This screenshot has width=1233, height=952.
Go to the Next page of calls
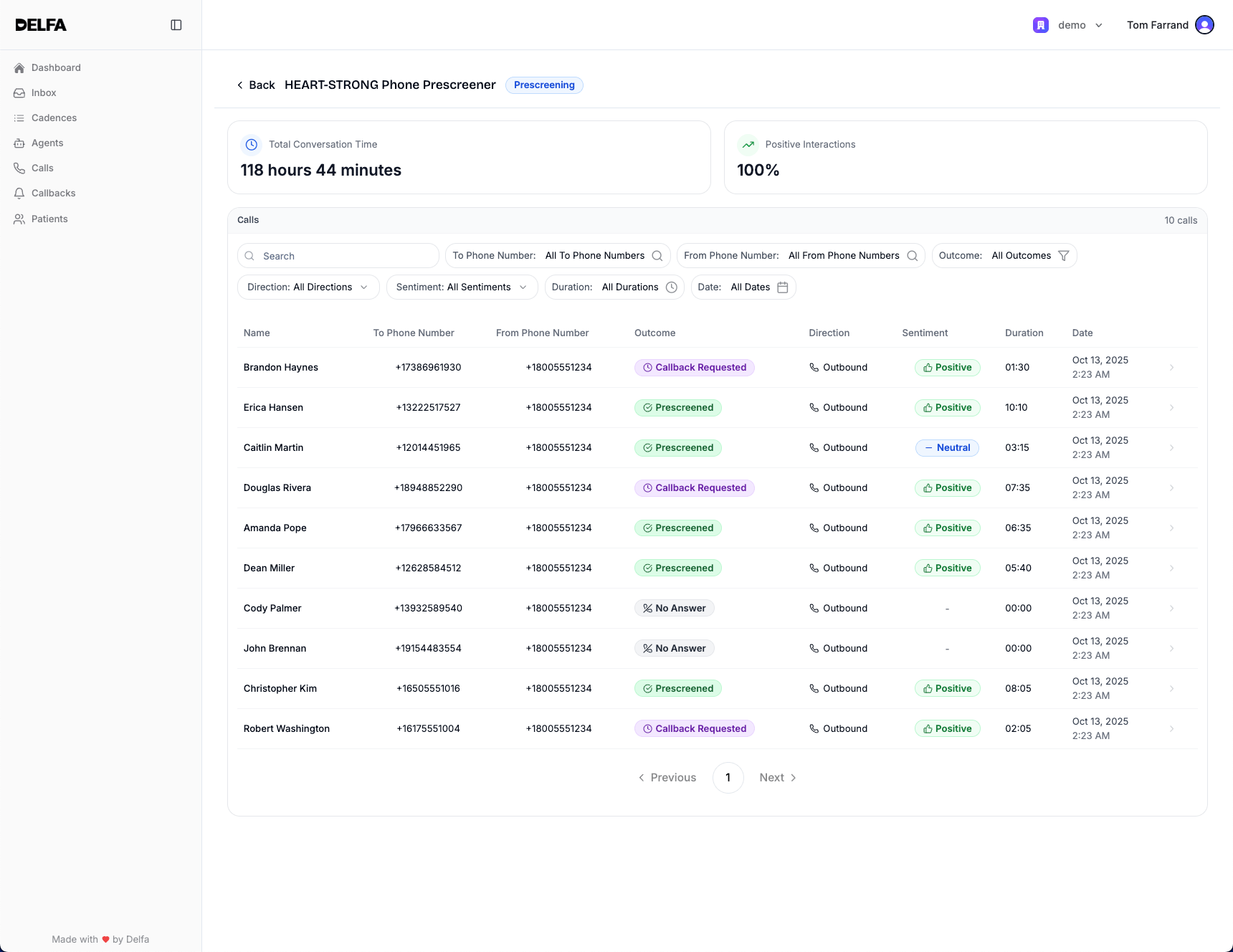tap(778, 778)
